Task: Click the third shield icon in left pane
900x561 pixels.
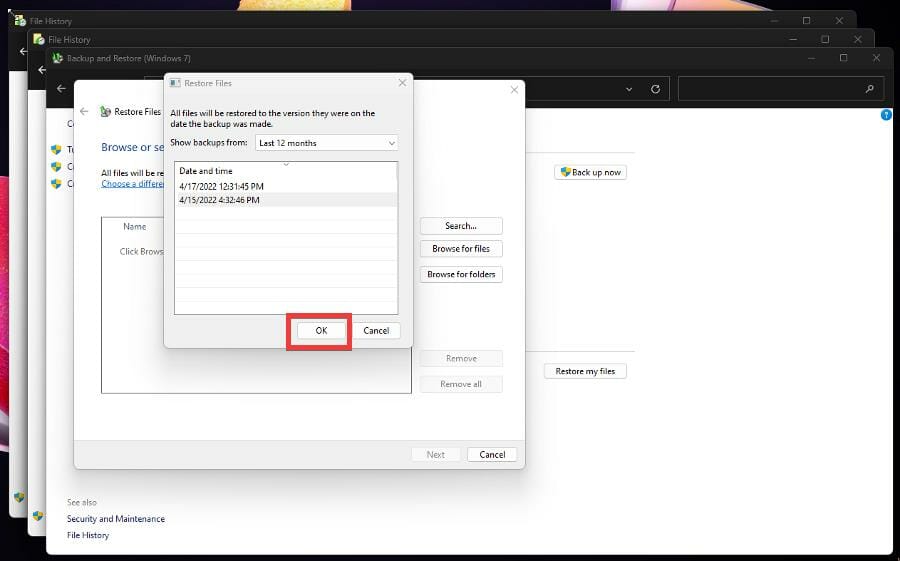Action: coord(56,184)
